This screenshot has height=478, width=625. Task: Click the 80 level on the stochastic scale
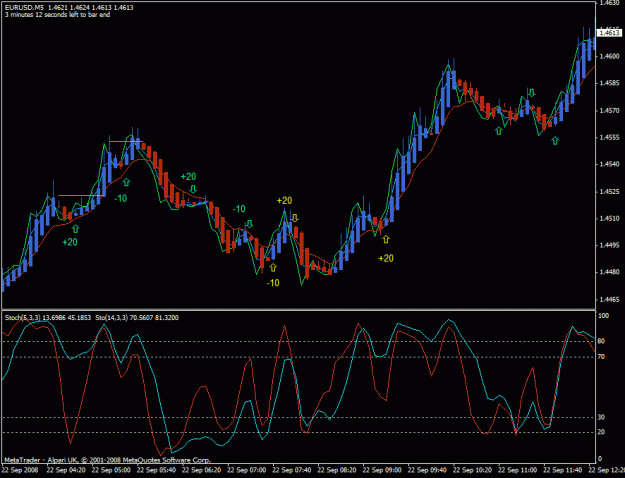click(x=601, y=341)
